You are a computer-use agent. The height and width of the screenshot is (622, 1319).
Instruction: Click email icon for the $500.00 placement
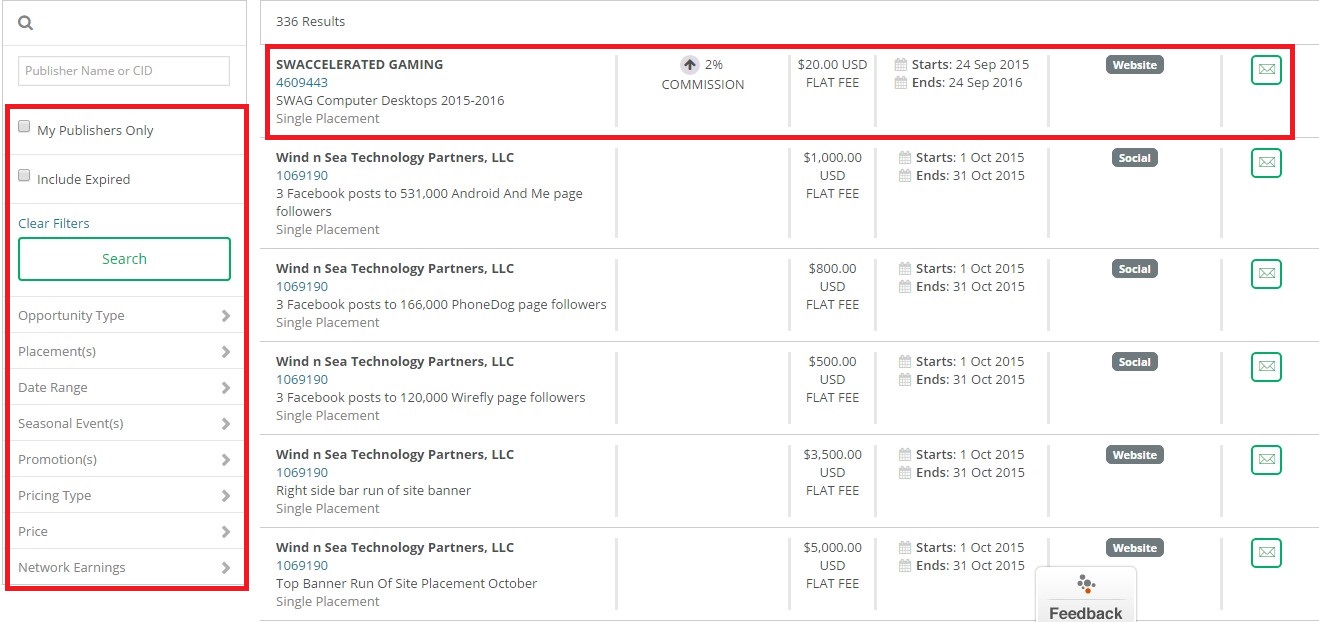[1266, 367]
